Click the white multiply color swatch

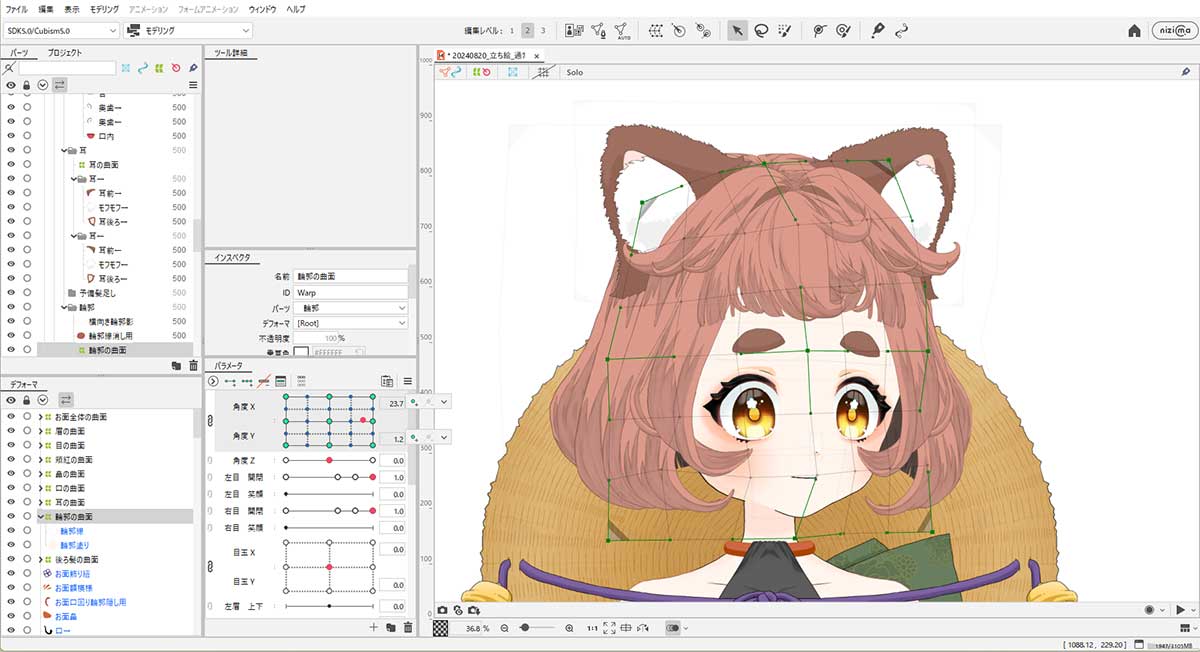point(300,351)
